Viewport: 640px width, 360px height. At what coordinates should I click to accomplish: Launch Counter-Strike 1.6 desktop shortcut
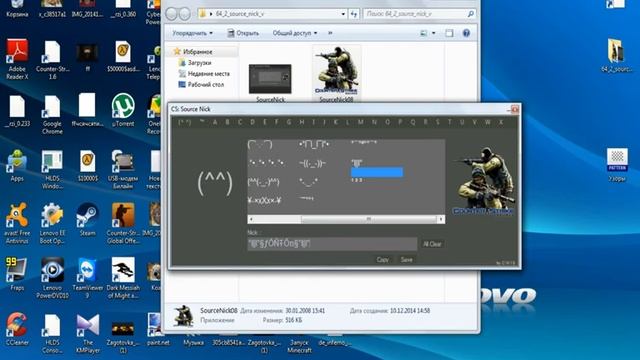[x=52, y=59]
